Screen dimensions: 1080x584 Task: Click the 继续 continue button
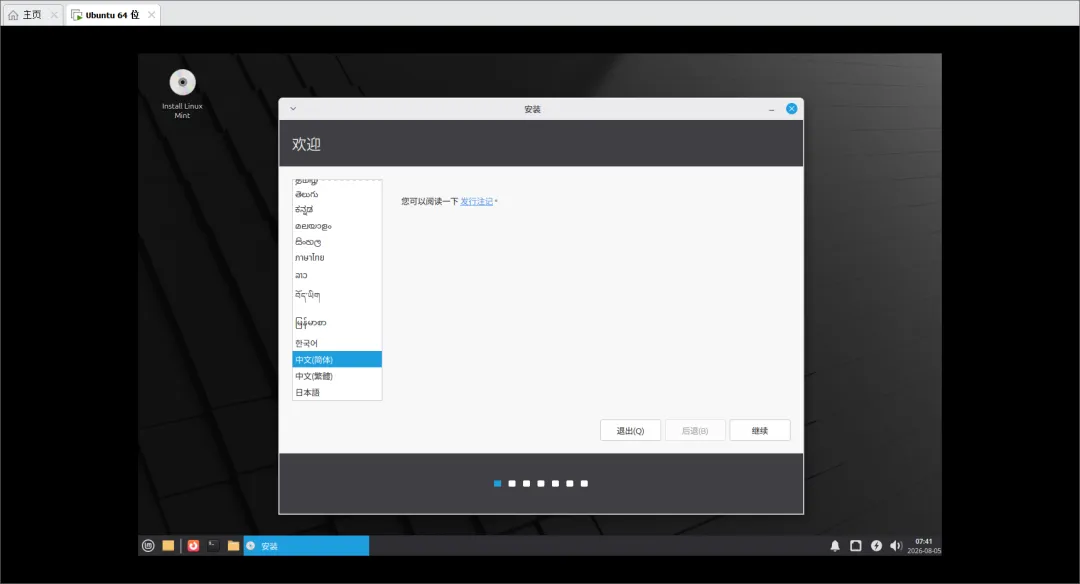click(x=760, y=430)
